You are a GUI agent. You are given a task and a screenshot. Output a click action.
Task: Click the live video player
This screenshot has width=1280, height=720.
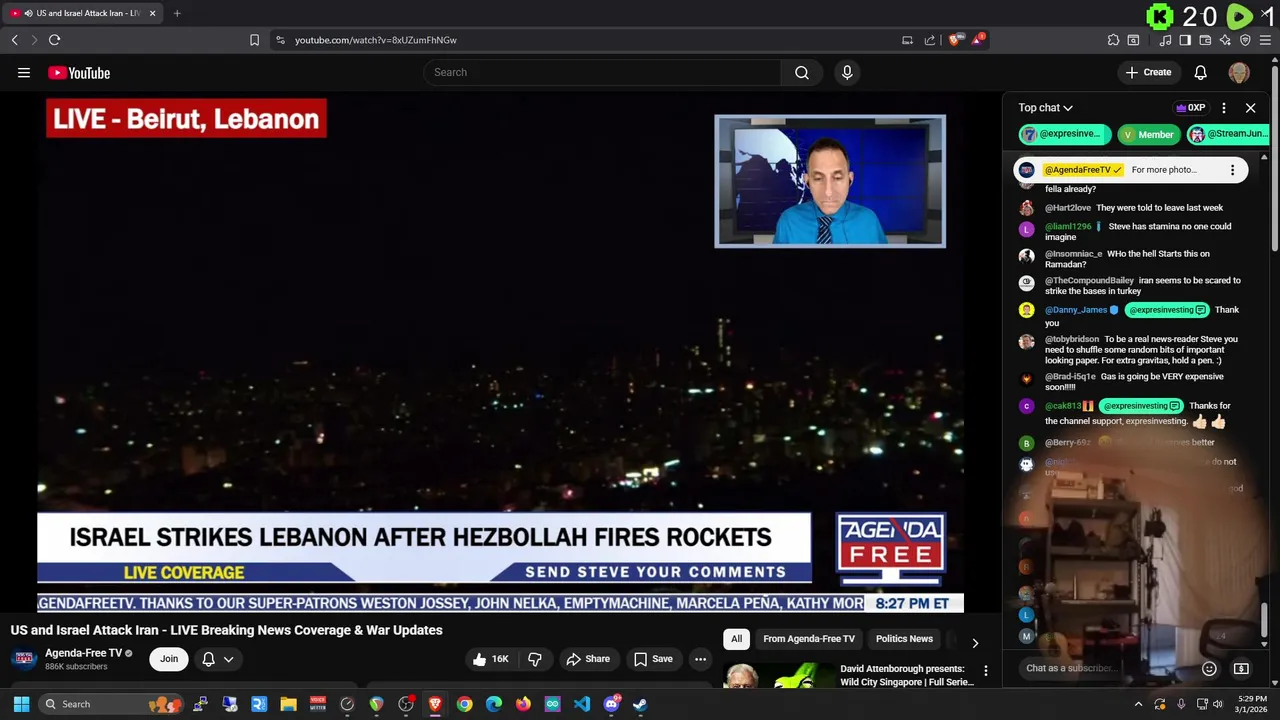(x=500, y=351)
